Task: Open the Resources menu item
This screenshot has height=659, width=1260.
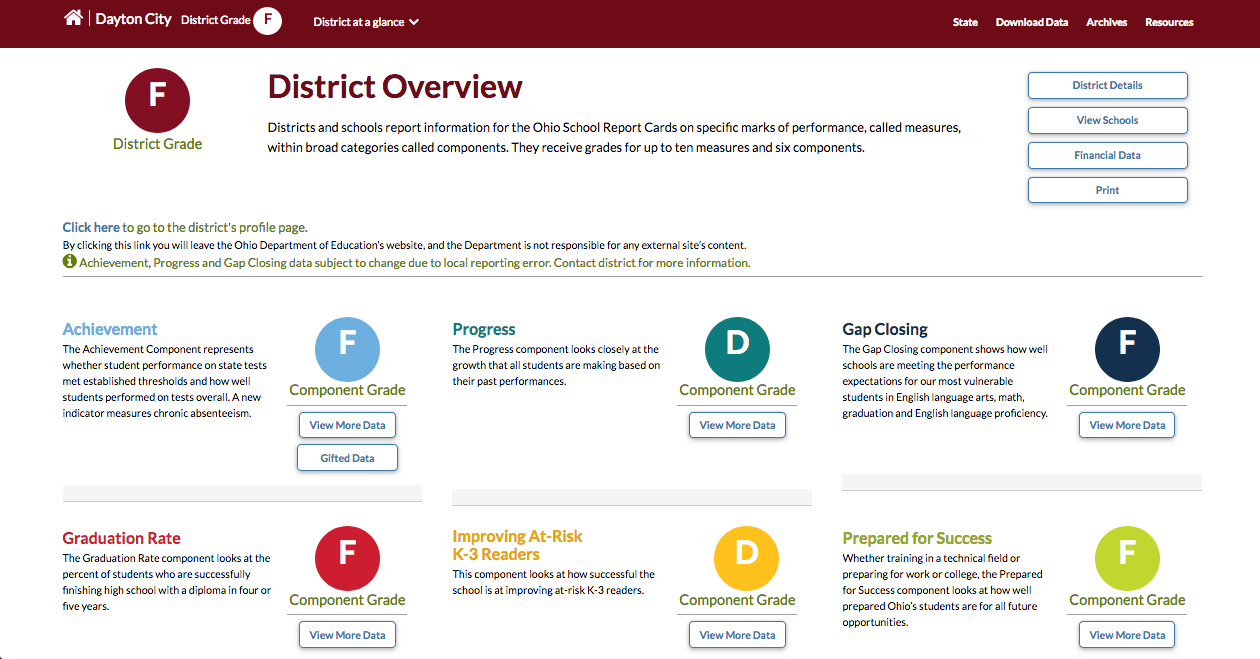Action: click(x=1169, y=22)
